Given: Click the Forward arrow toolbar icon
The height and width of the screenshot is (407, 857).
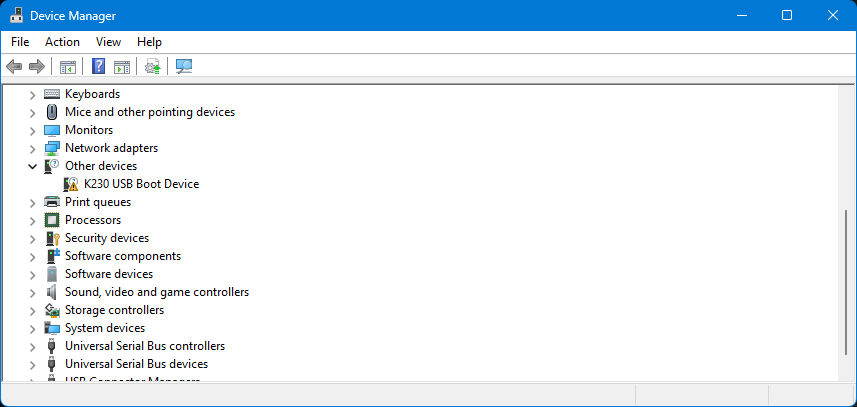Looking at the screenshot, I should coord(37,67).
